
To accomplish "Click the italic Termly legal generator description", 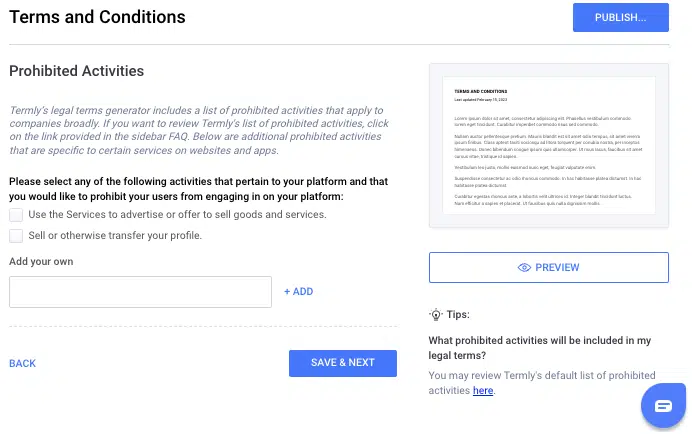I will tap(198, 131).
